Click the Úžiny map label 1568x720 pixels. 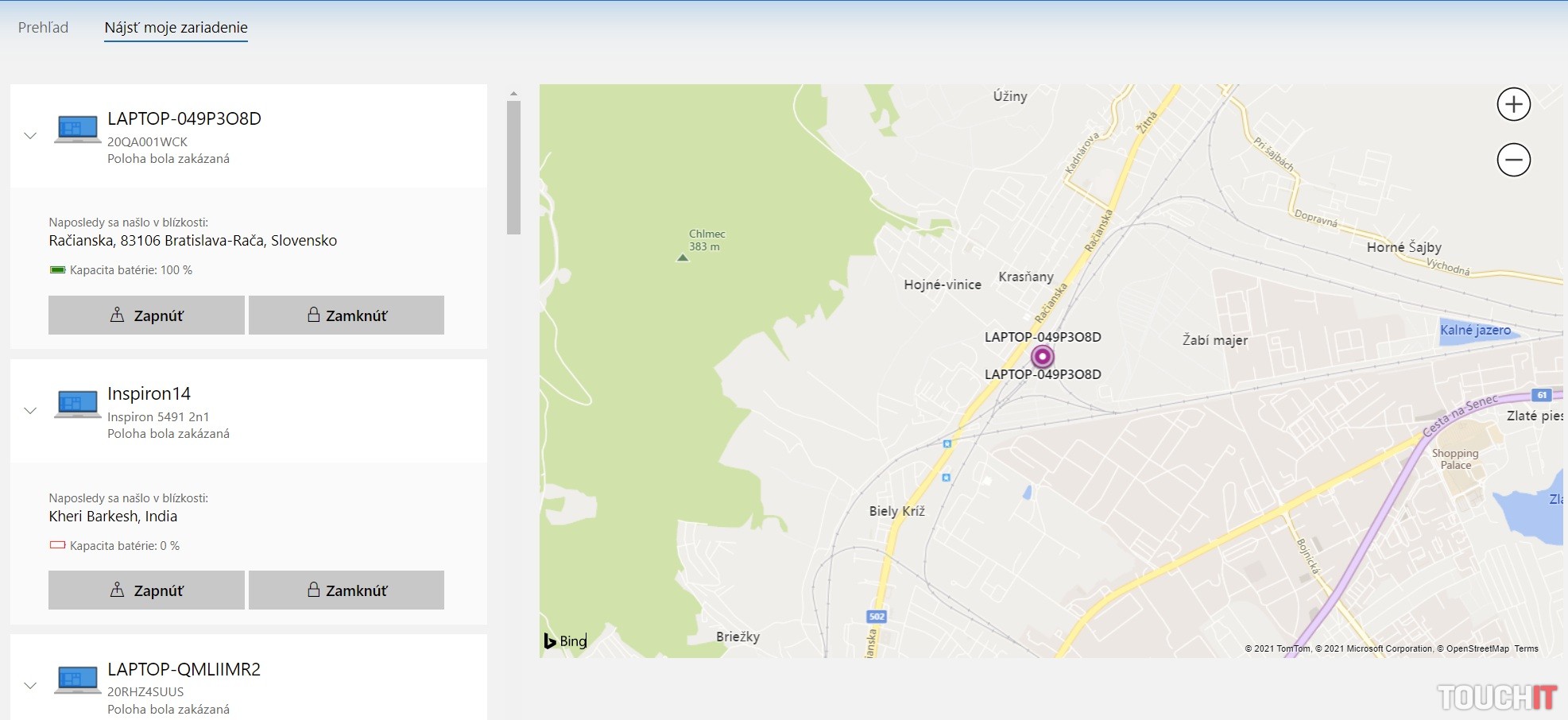click(1010, 96)
